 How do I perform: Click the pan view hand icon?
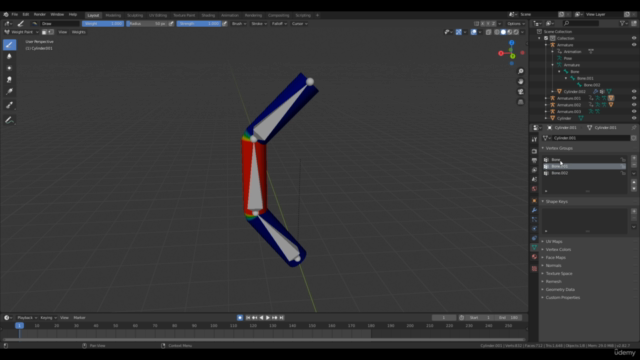point(520,82)
